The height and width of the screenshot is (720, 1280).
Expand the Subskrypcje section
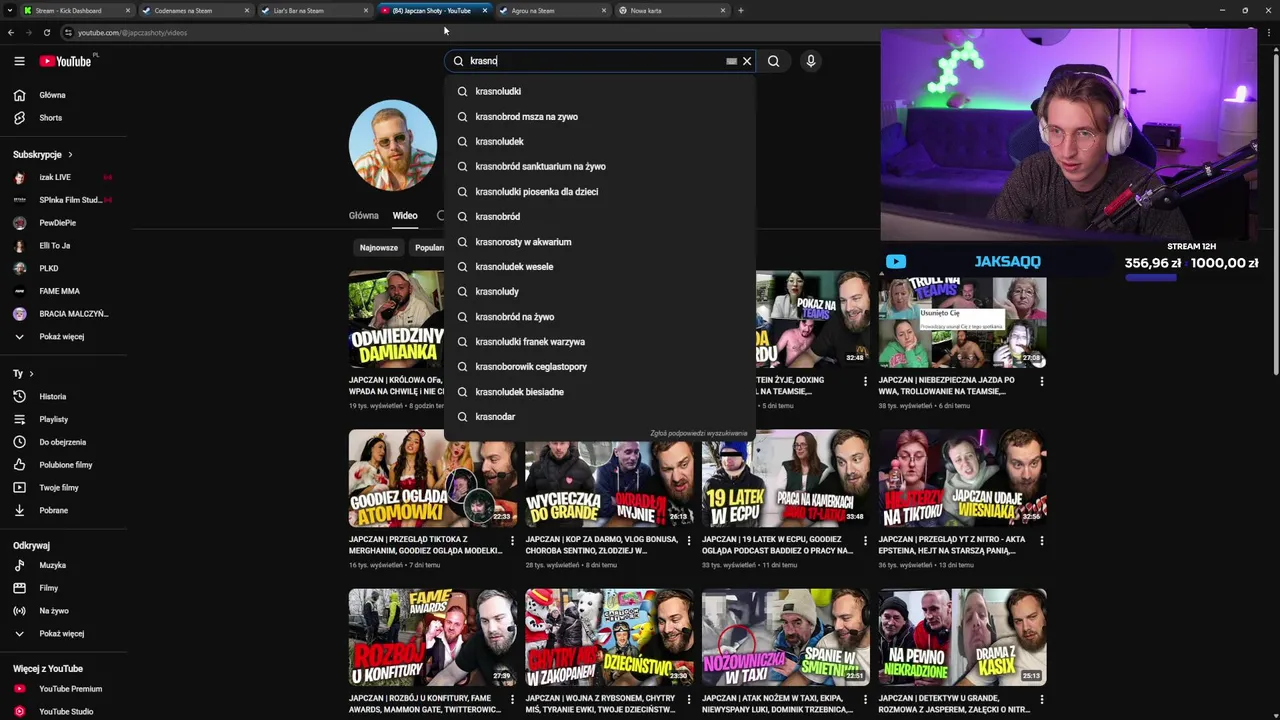(43, 155)
